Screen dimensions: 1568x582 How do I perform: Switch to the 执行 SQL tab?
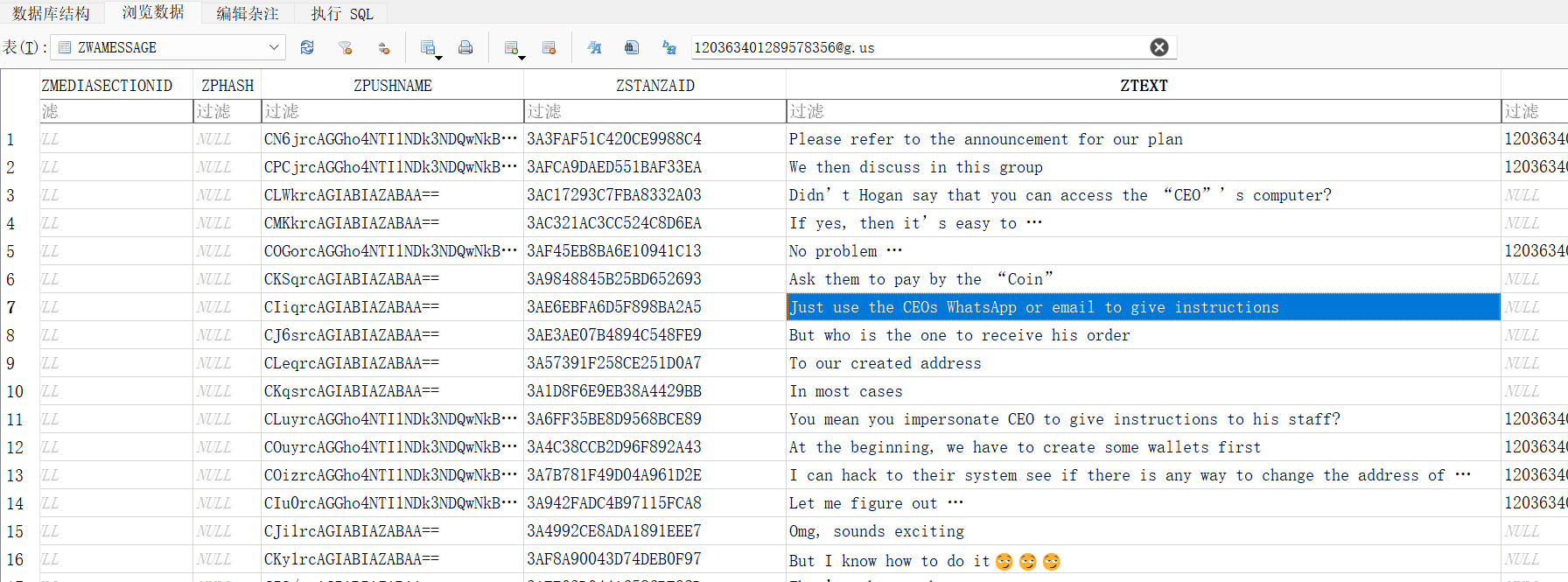[342, 13]
